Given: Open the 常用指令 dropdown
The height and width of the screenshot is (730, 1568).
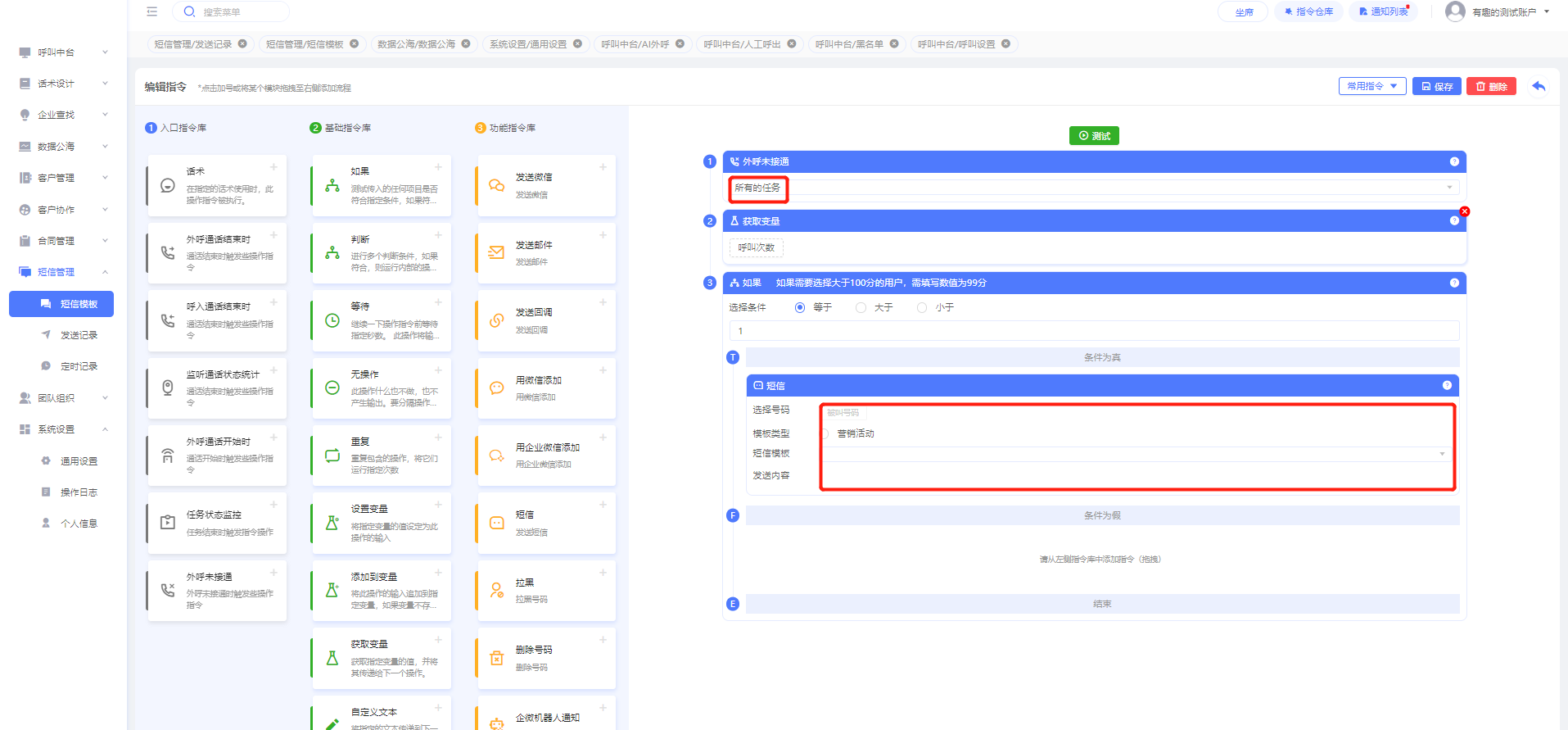Looking at the screenshot, I should (1372, 86).
